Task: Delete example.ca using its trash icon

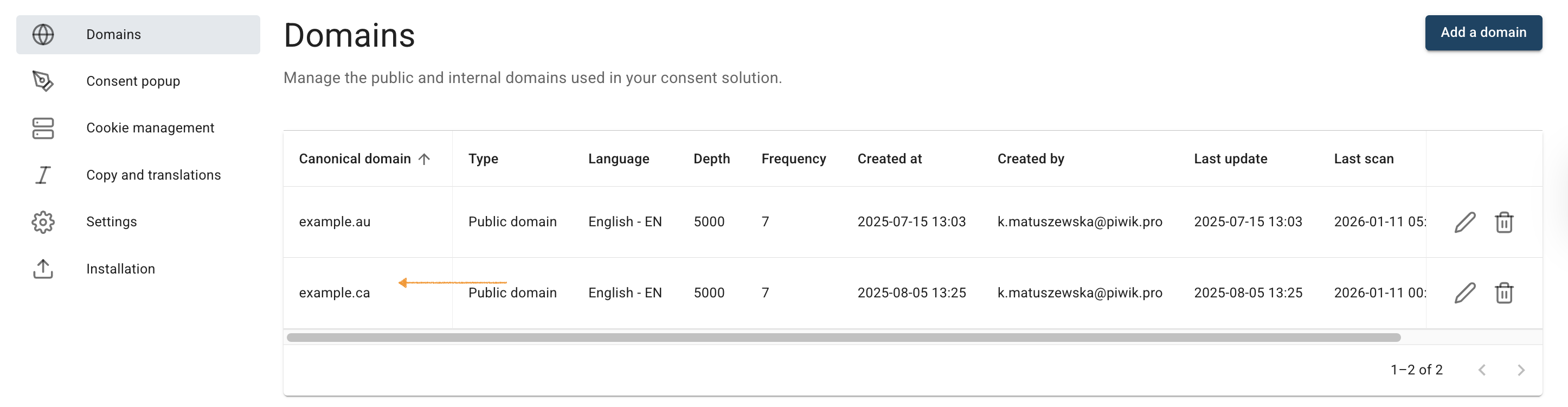Action: pos(1505,293)
